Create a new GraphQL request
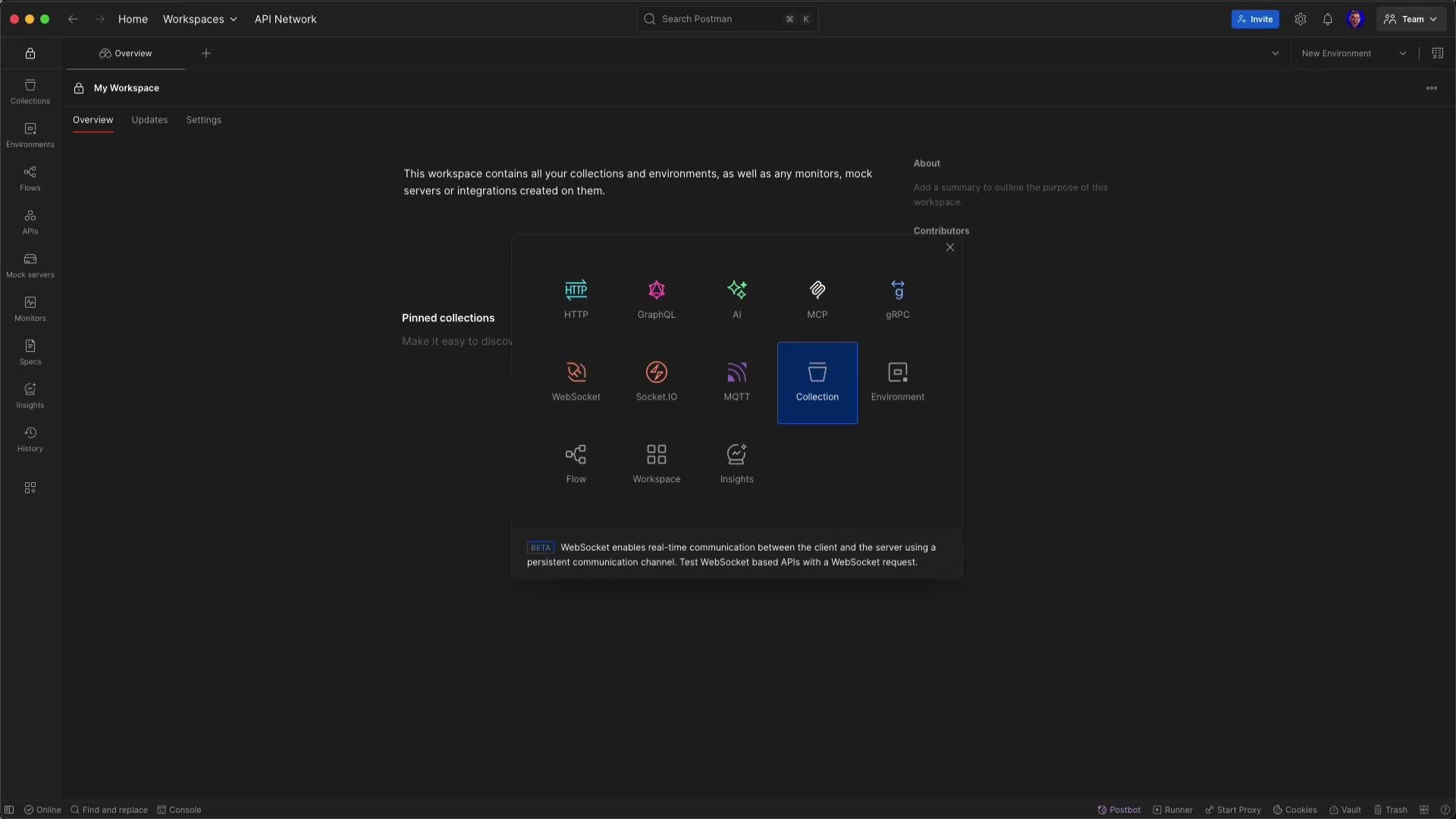 point(656,300)
